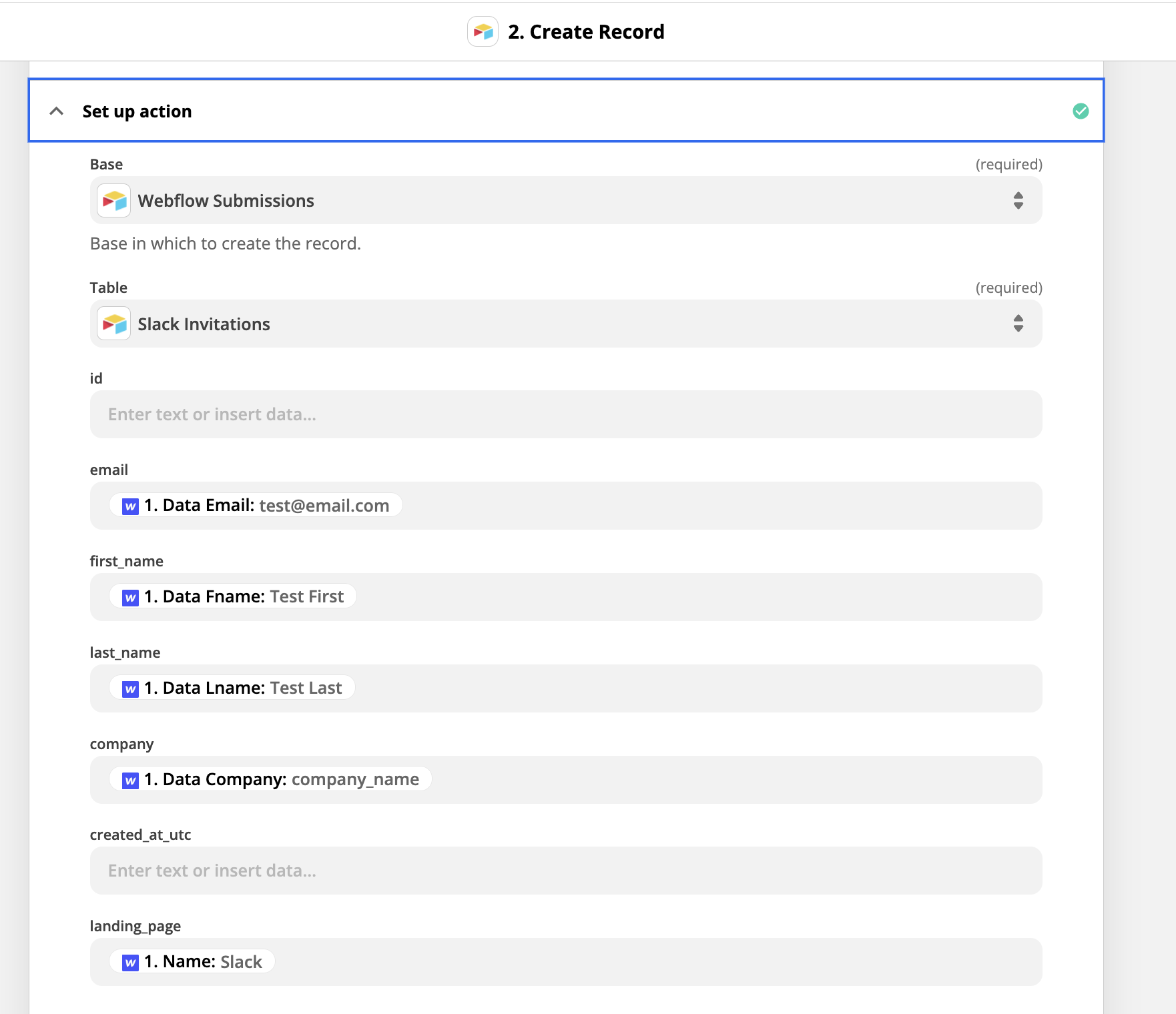The height and width of the screenshot is (1014, 1176).
Task: Select the Data Lname Test Last pill
Action: (x=232, y=688)
